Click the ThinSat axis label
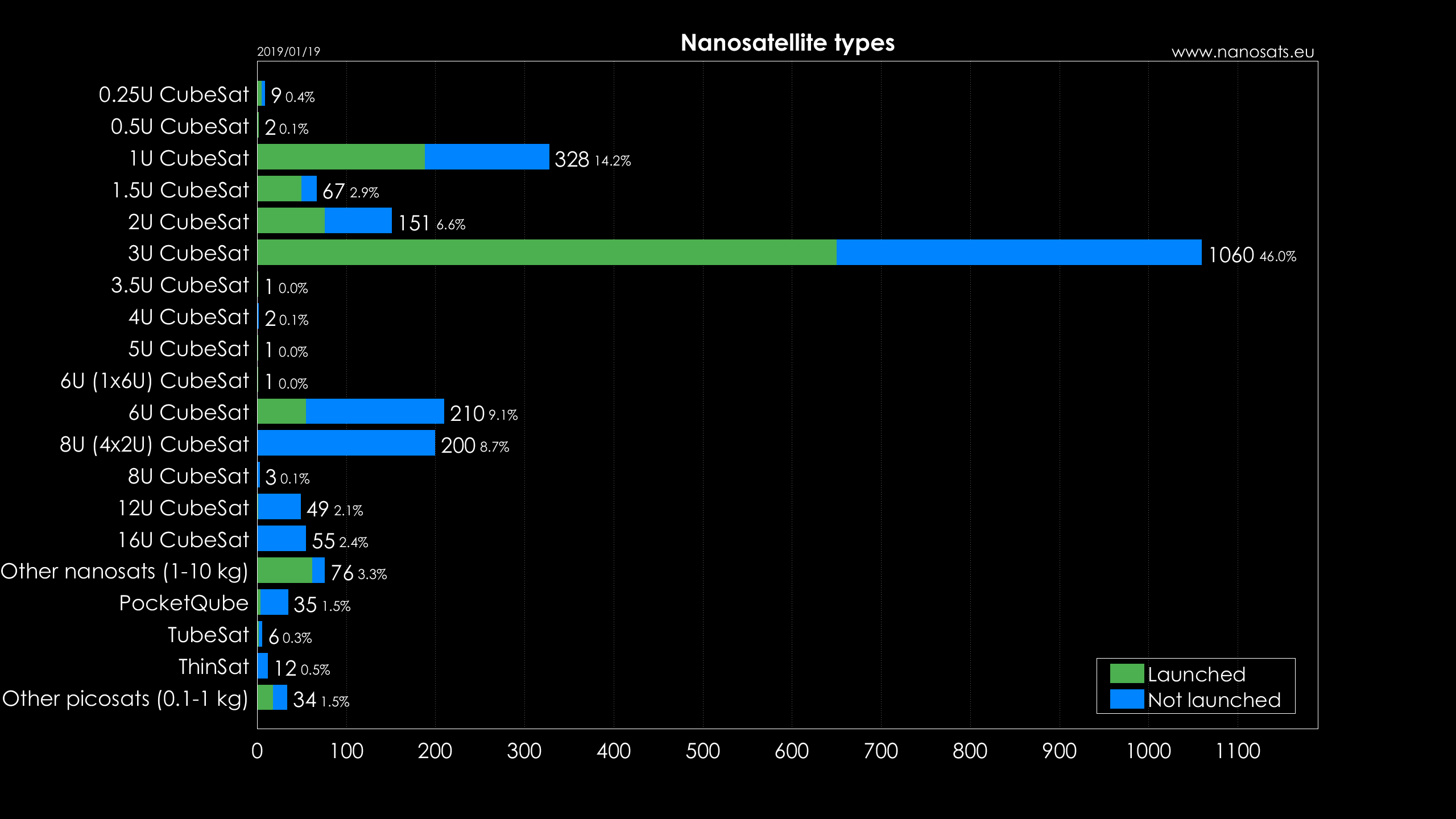 [213, 667]
